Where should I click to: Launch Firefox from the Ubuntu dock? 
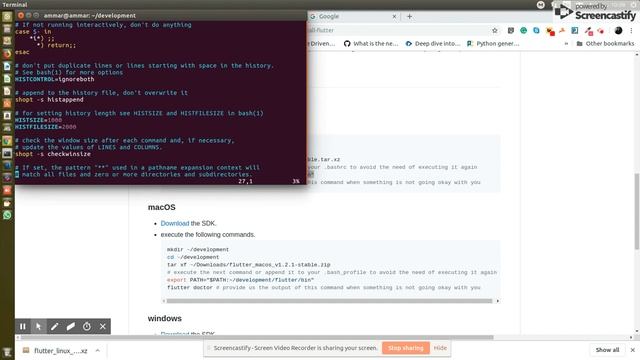(7, 53)
